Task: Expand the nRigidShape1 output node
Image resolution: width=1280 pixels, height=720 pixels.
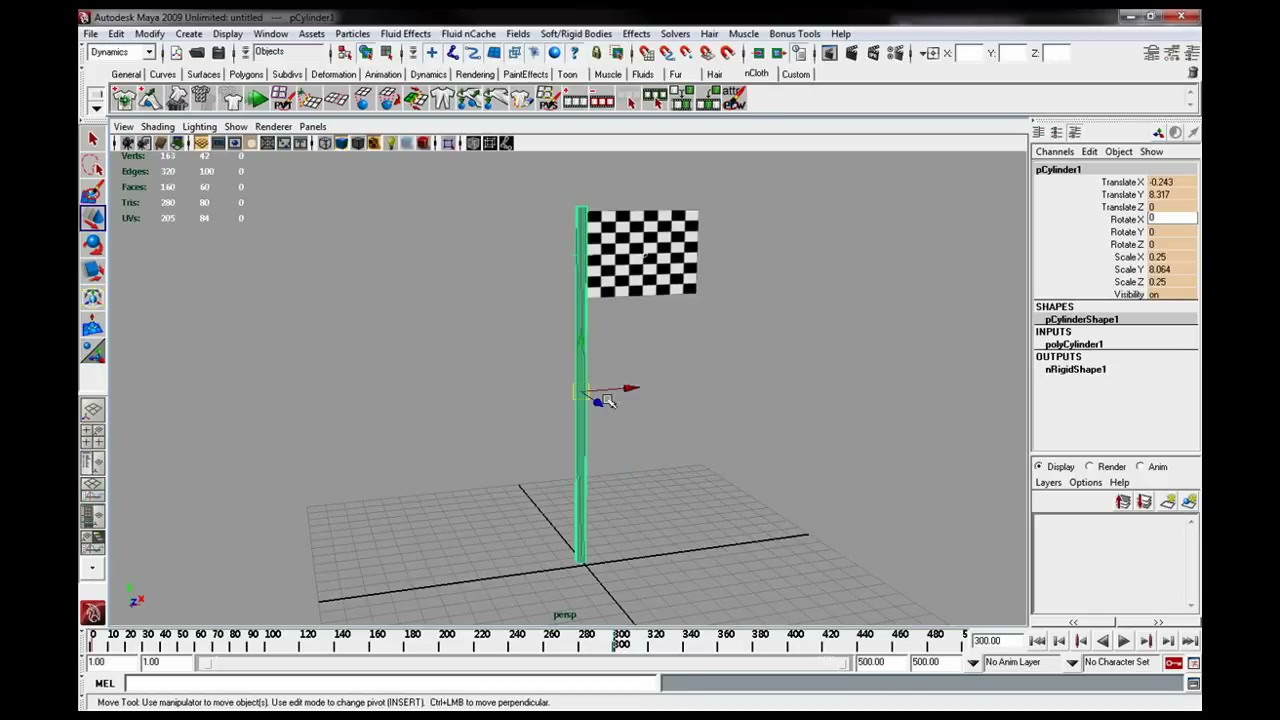Action: pyautogui.click(x=1075, y=369)
